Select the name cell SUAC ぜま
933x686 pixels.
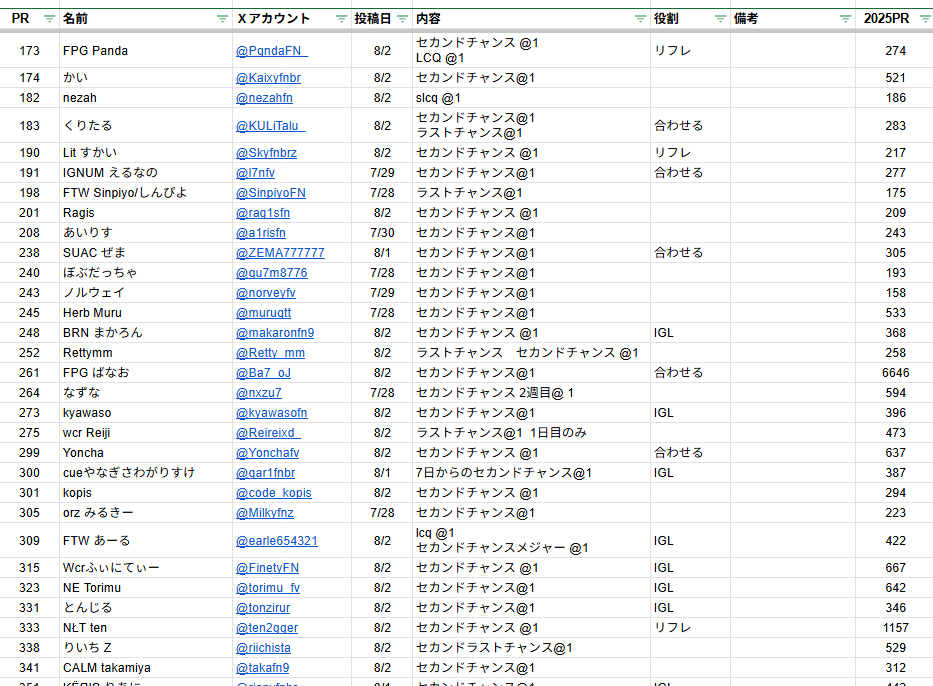tap(146, 253)
